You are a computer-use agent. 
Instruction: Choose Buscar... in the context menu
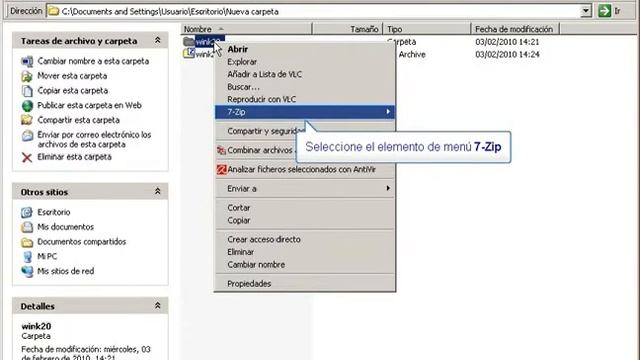[x=305, y=87]
